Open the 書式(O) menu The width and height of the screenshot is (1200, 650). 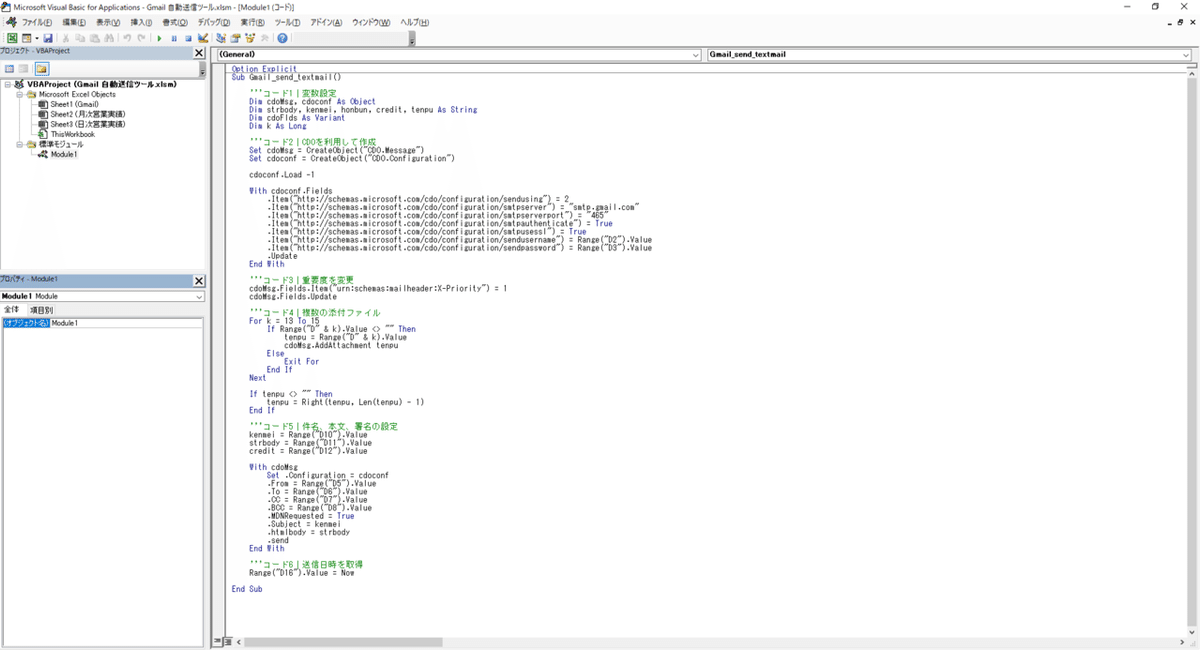[175, 22]
